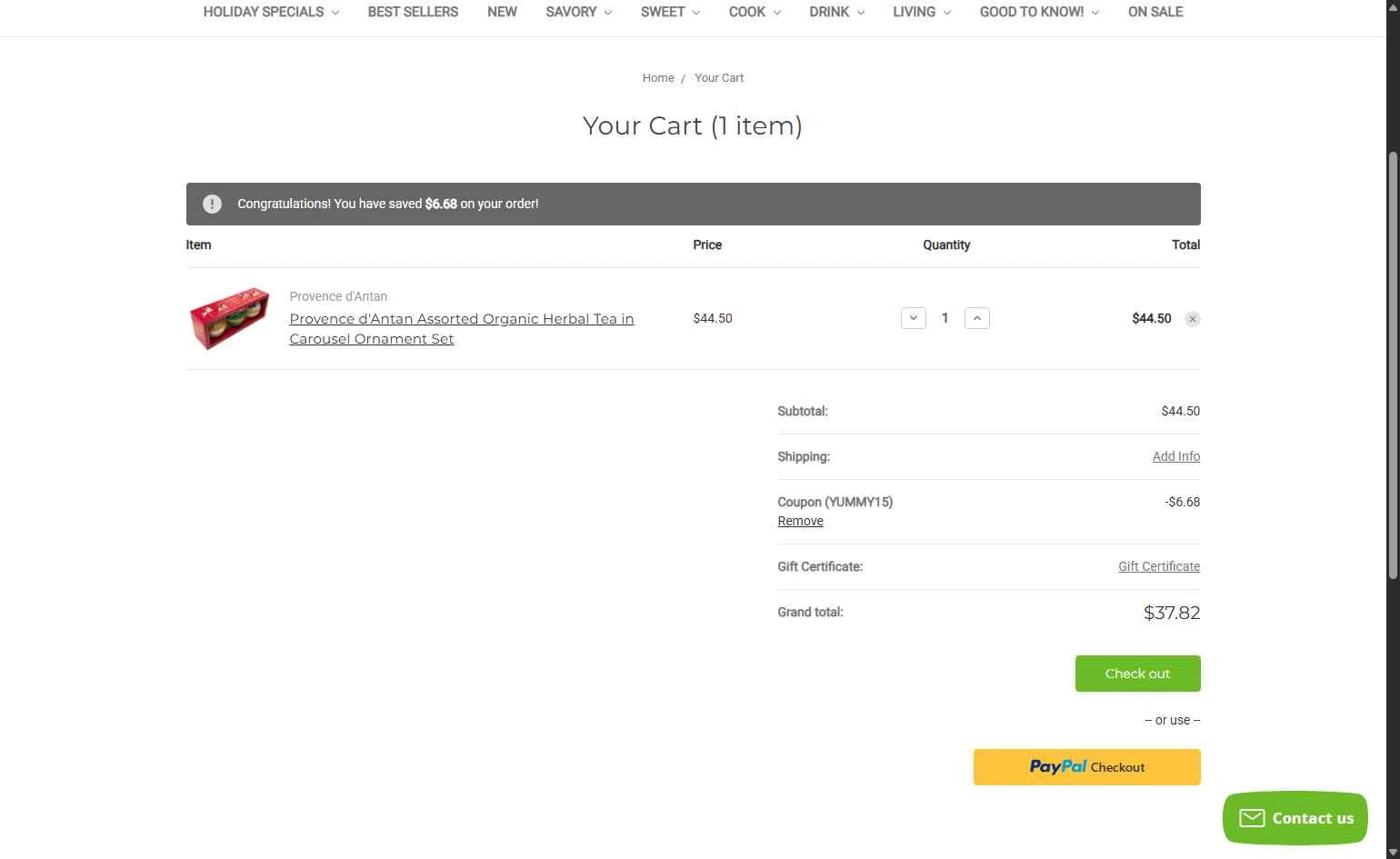Remove the herbal tea item from cart
The width and height of the screenshot is (1400, 859).
(x=1193, y=319)
